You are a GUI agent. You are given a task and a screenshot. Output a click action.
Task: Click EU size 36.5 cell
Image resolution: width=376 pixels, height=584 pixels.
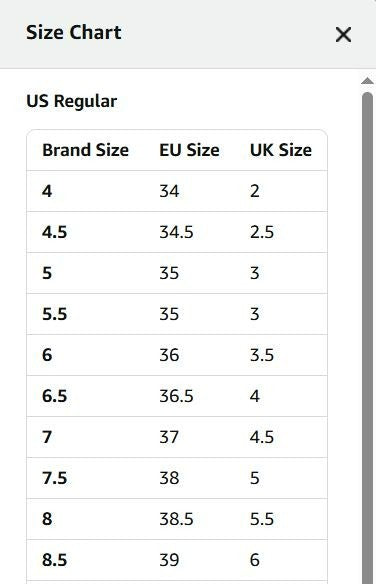click(176, 396)
